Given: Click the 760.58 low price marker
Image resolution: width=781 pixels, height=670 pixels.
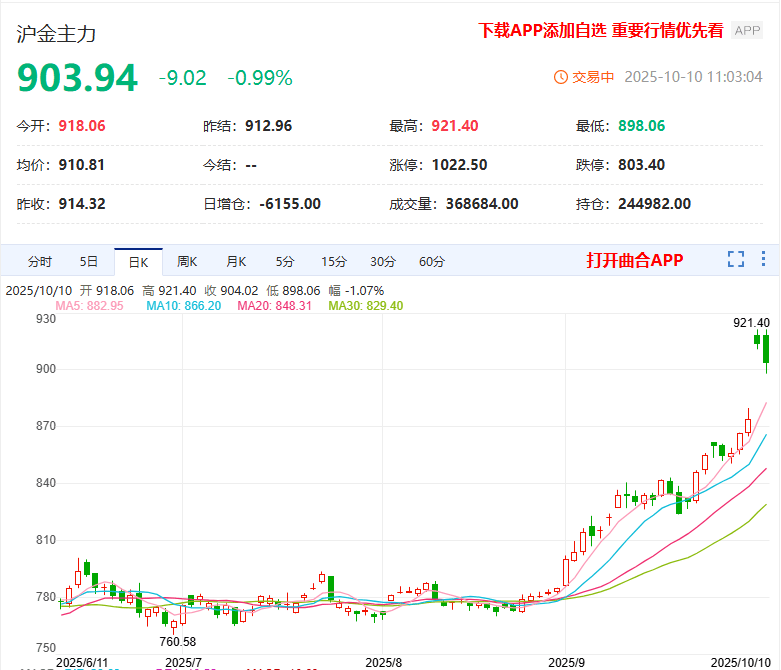Looking at the screenshot, I should click(177, 641).
